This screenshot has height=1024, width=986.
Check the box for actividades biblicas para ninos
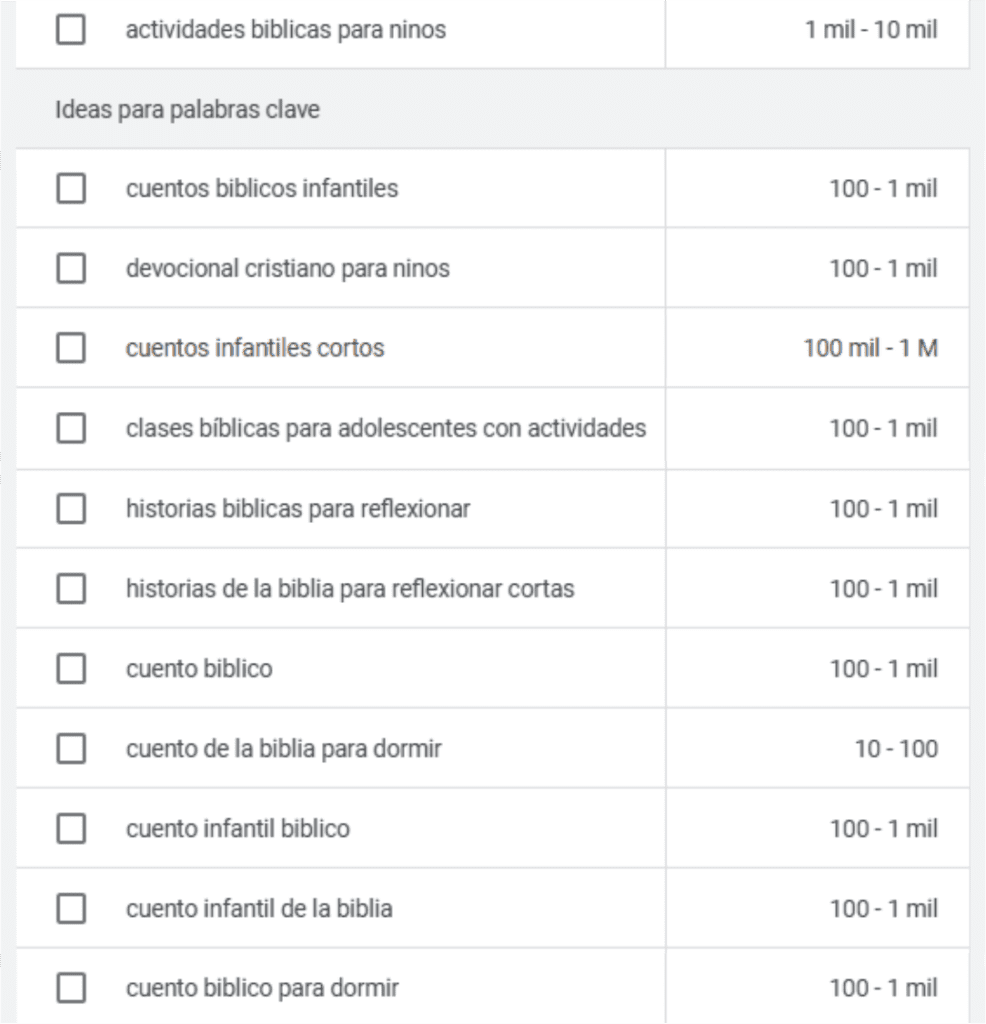[x=71, y=30]
